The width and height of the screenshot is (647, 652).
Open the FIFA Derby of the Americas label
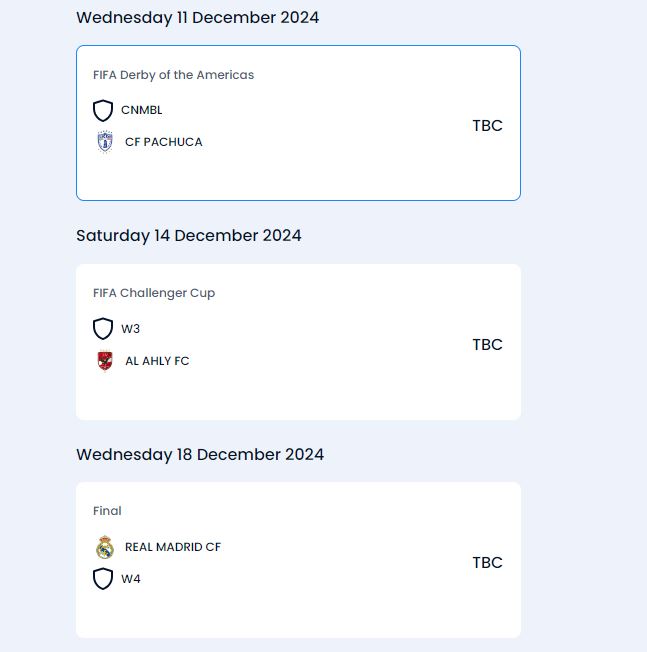pos(173,75)
